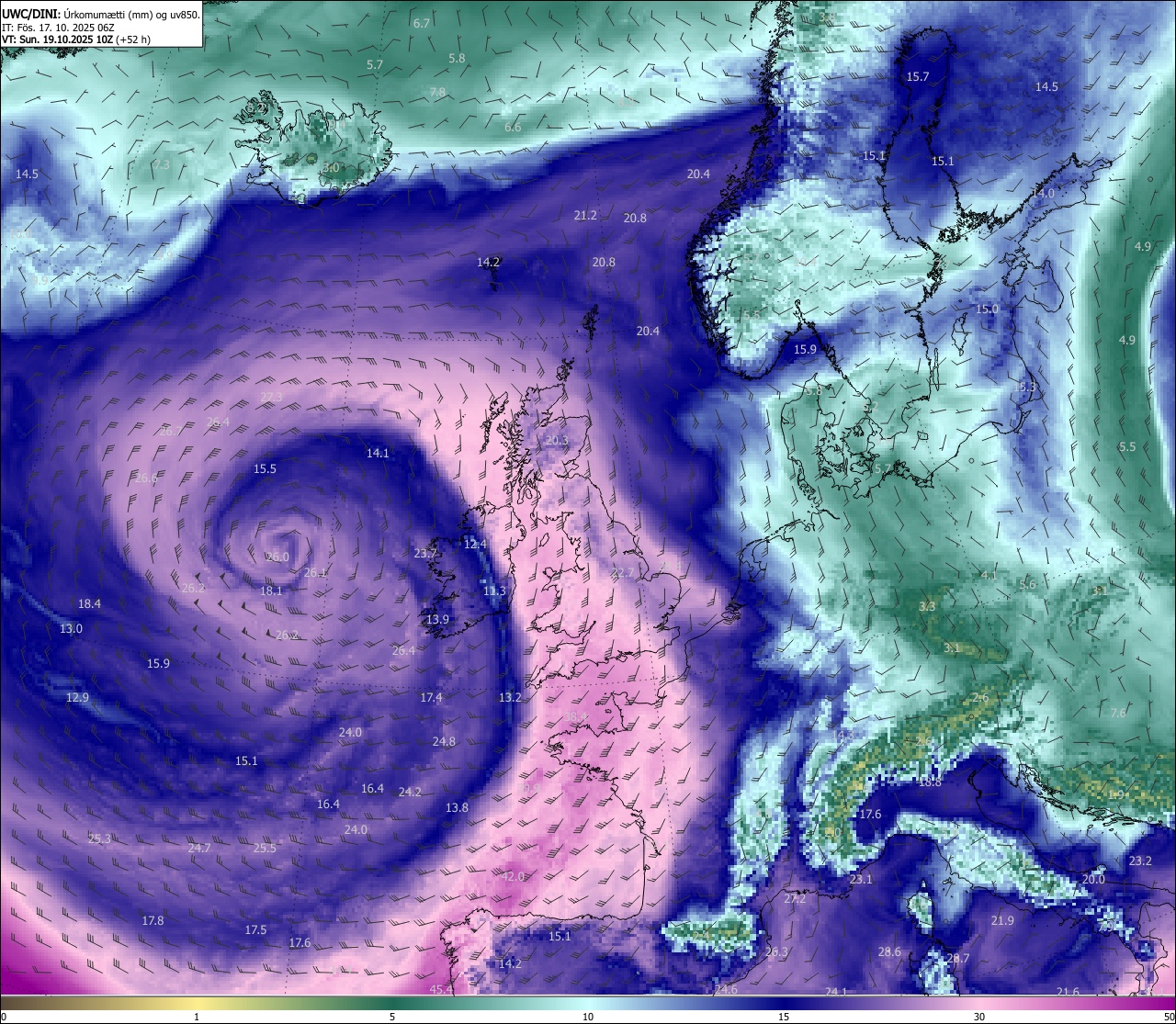This screenshot has width=1176, height=1024.
Task: Click the 21.9 value over Italy
Action: [x=1002, y=921]
